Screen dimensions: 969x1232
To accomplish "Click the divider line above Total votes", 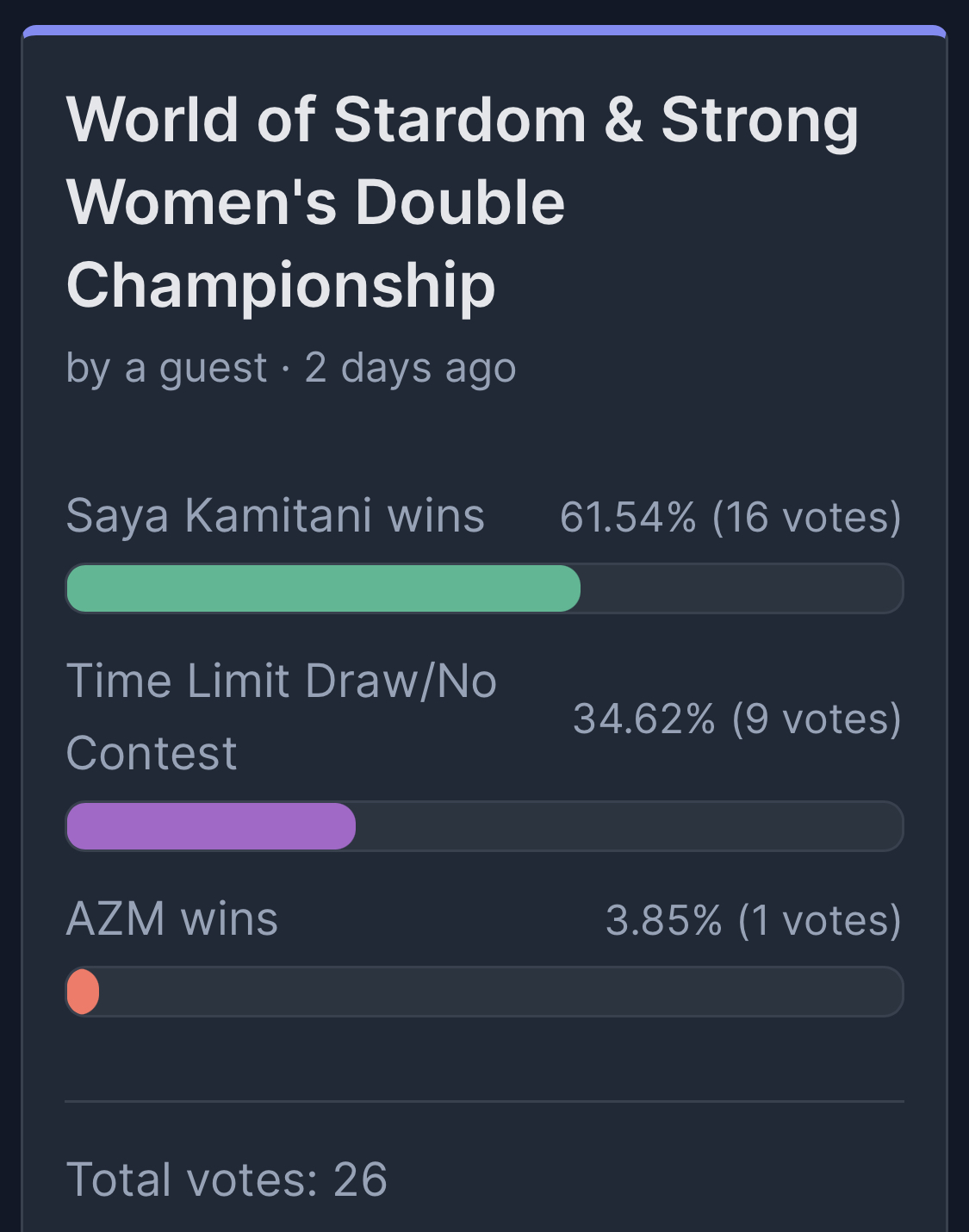I will coord(484,1101).
